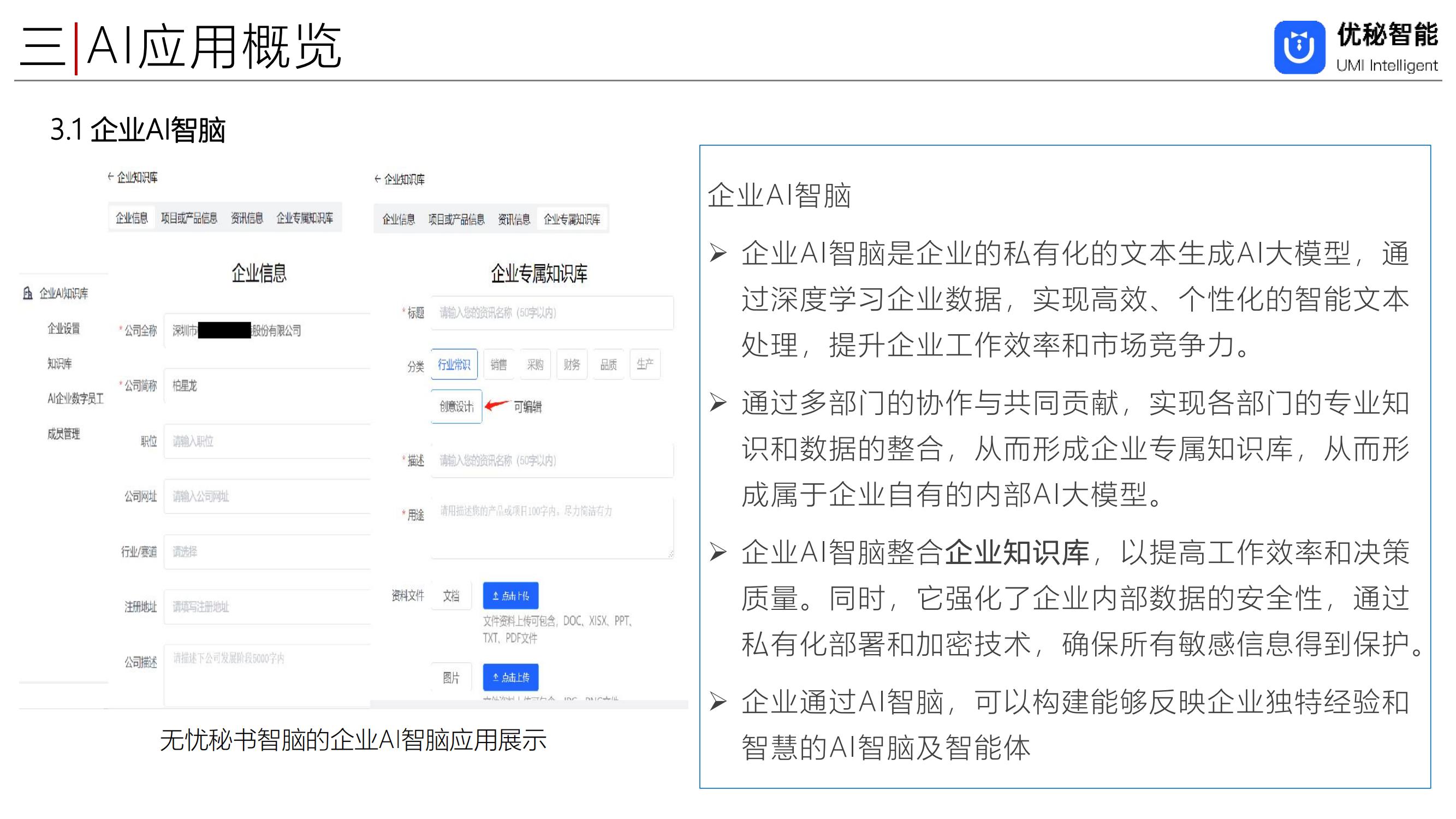Click the 公司网址 input field
This screenshot has height=819, width=1456.
tap(267, 496)
